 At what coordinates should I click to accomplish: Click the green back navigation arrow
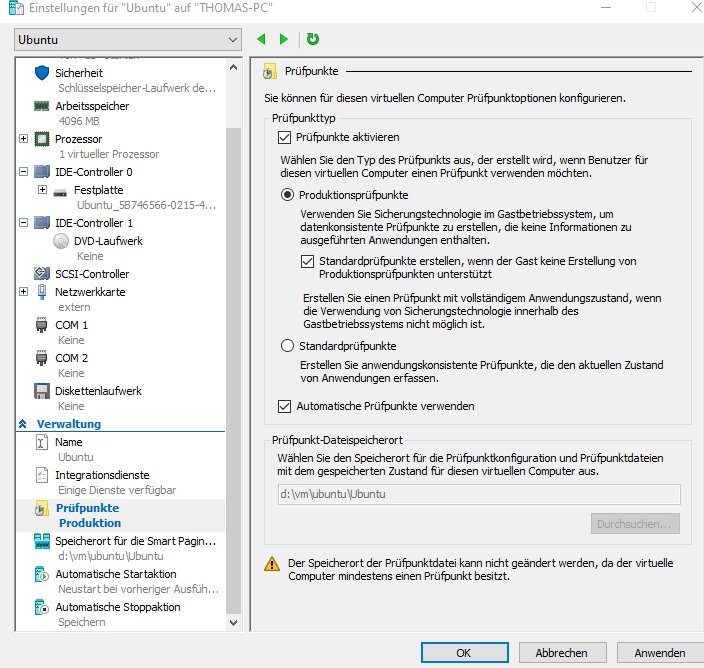click(x=262, y=39)
